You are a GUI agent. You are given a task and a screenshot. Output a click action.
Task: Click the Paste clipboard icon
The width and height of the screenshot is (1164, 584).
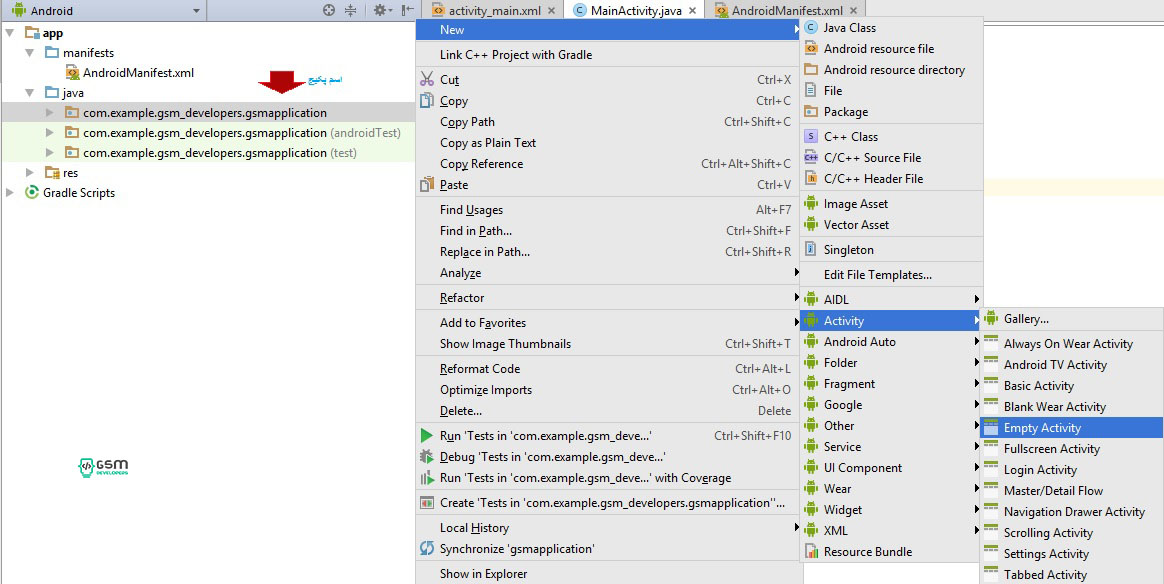(x=427, y=184)
